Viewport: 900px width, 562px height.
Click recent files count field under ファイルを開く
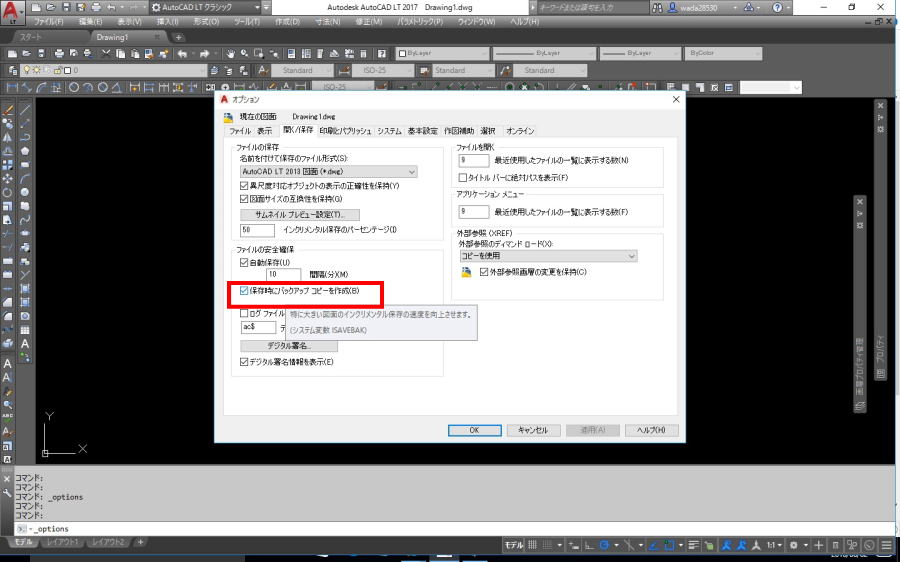click(474, 160)
